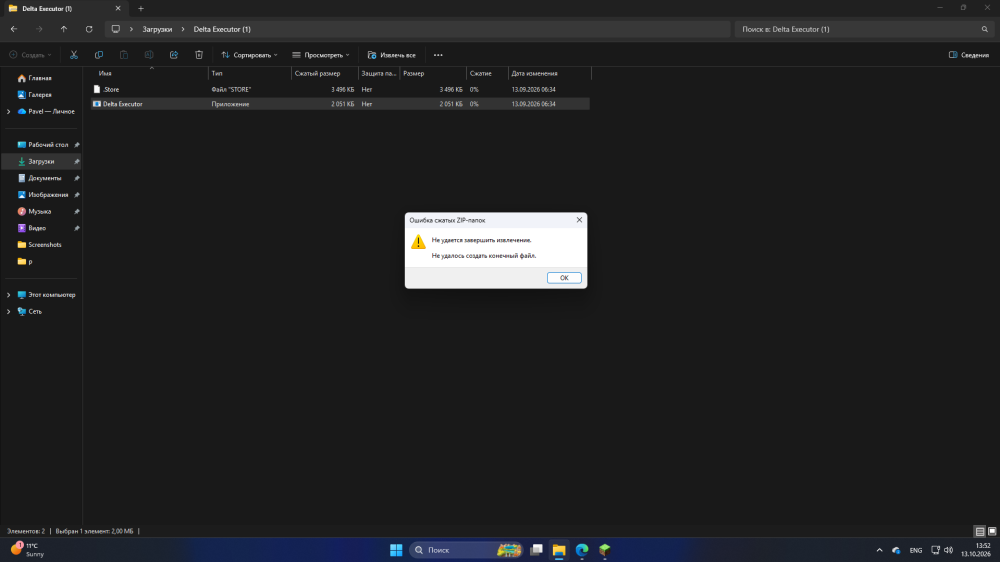
Task: Go back with the back arrow
Action: coord(14,29)
